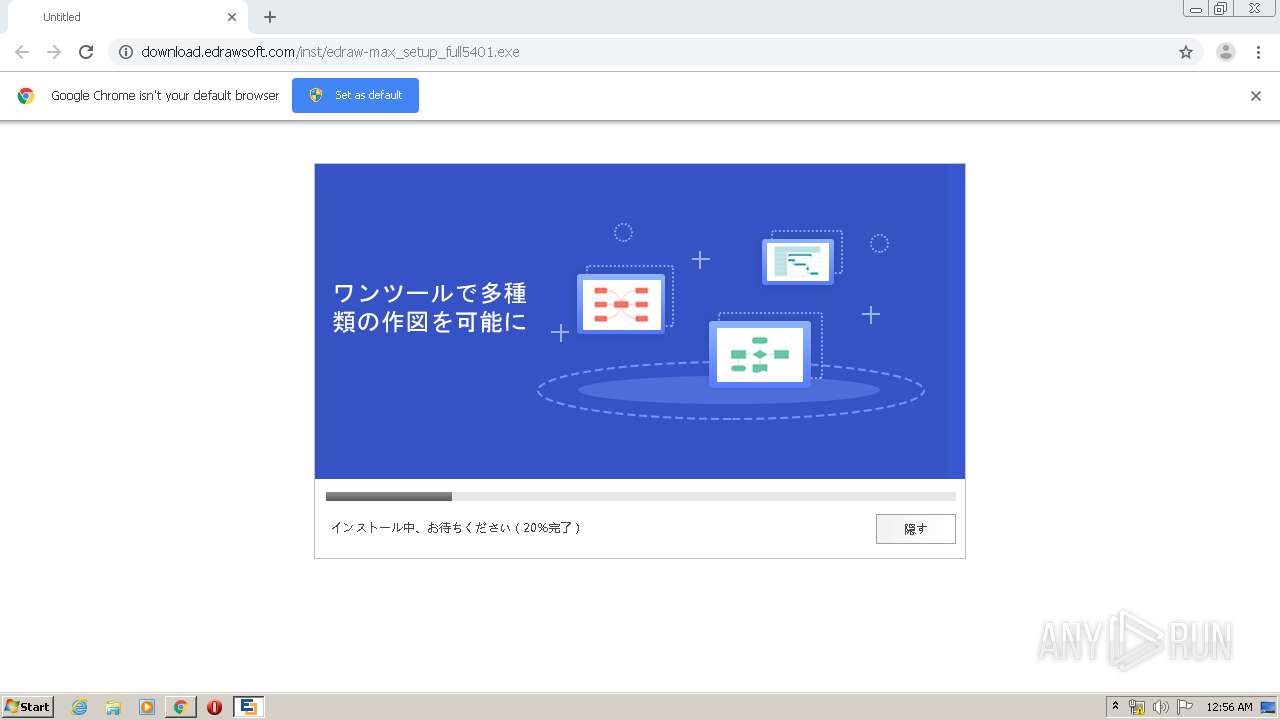Launch Internet Explorer from taskbar

click(80, 707)
